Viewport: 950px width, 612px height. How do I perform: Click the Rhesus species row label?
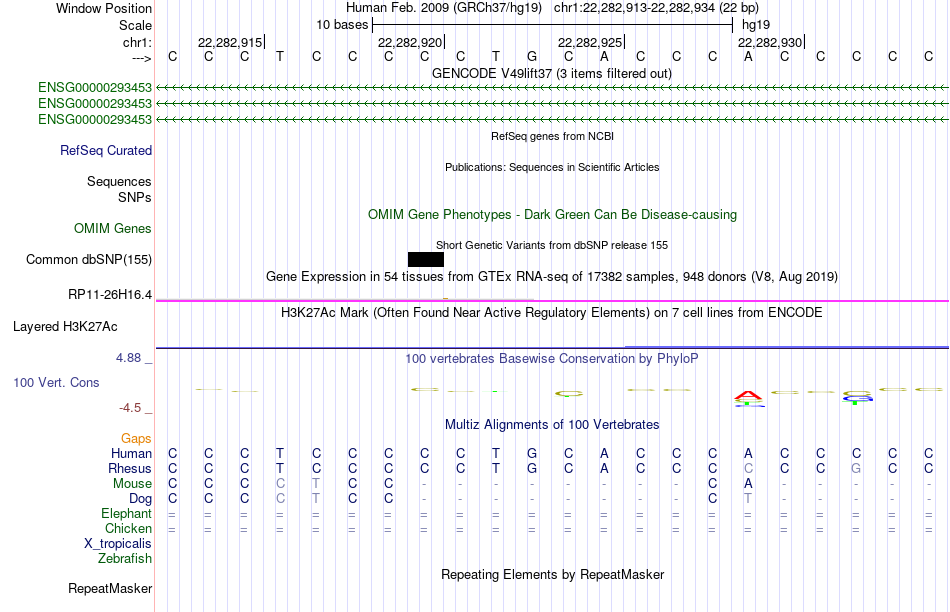pyautogui.click(x=130, y=468)
